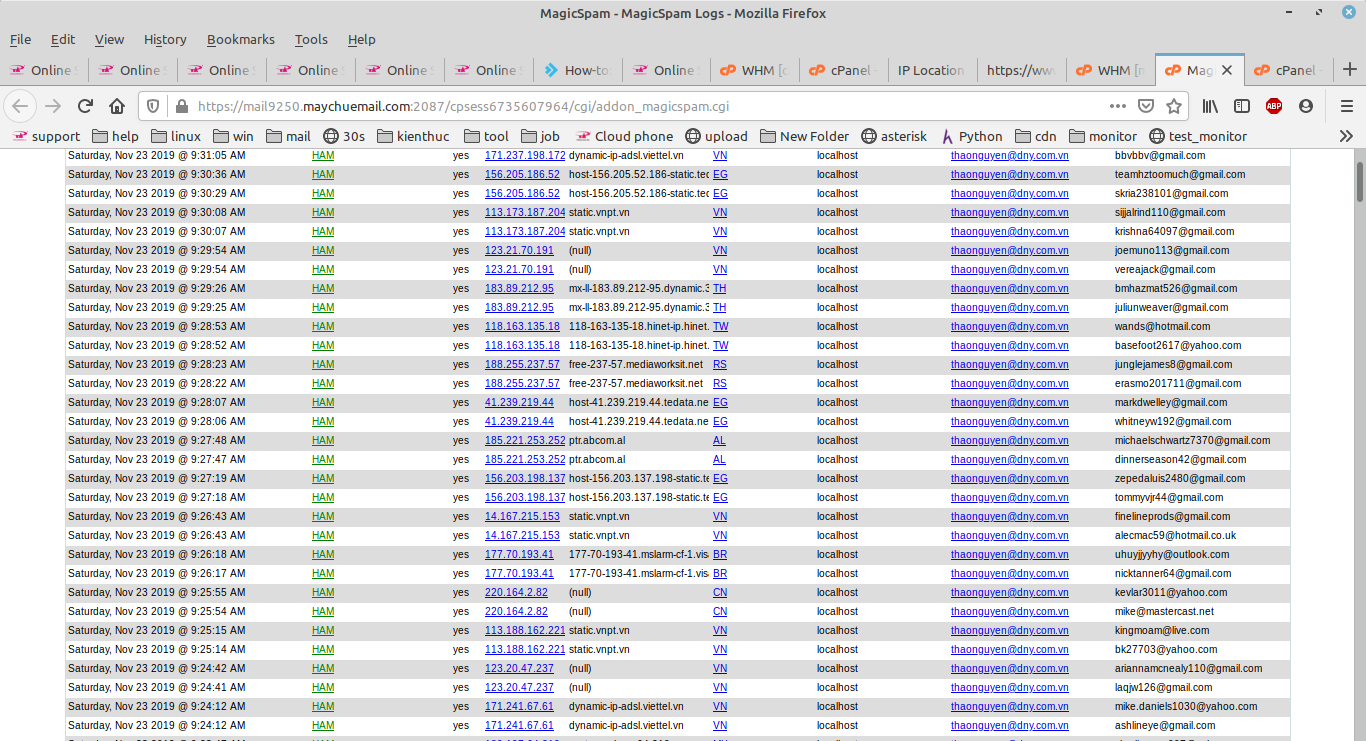Go to the Firefox home page
1366x741 pixels.
click(117, 105)
